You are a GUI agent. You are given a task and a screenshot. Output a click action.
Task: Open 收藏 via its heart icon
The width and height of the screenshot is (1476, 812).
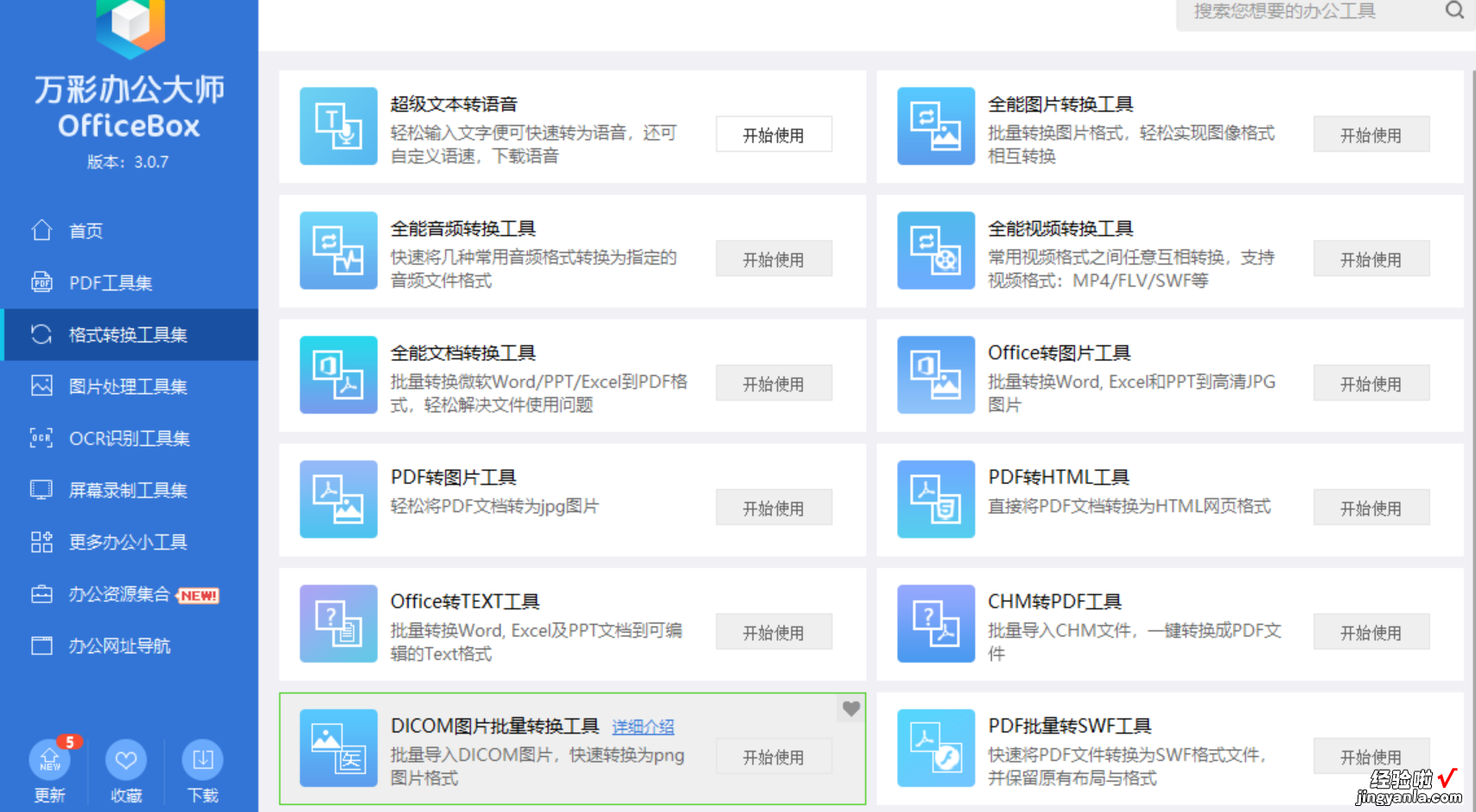tap(126, 760)
